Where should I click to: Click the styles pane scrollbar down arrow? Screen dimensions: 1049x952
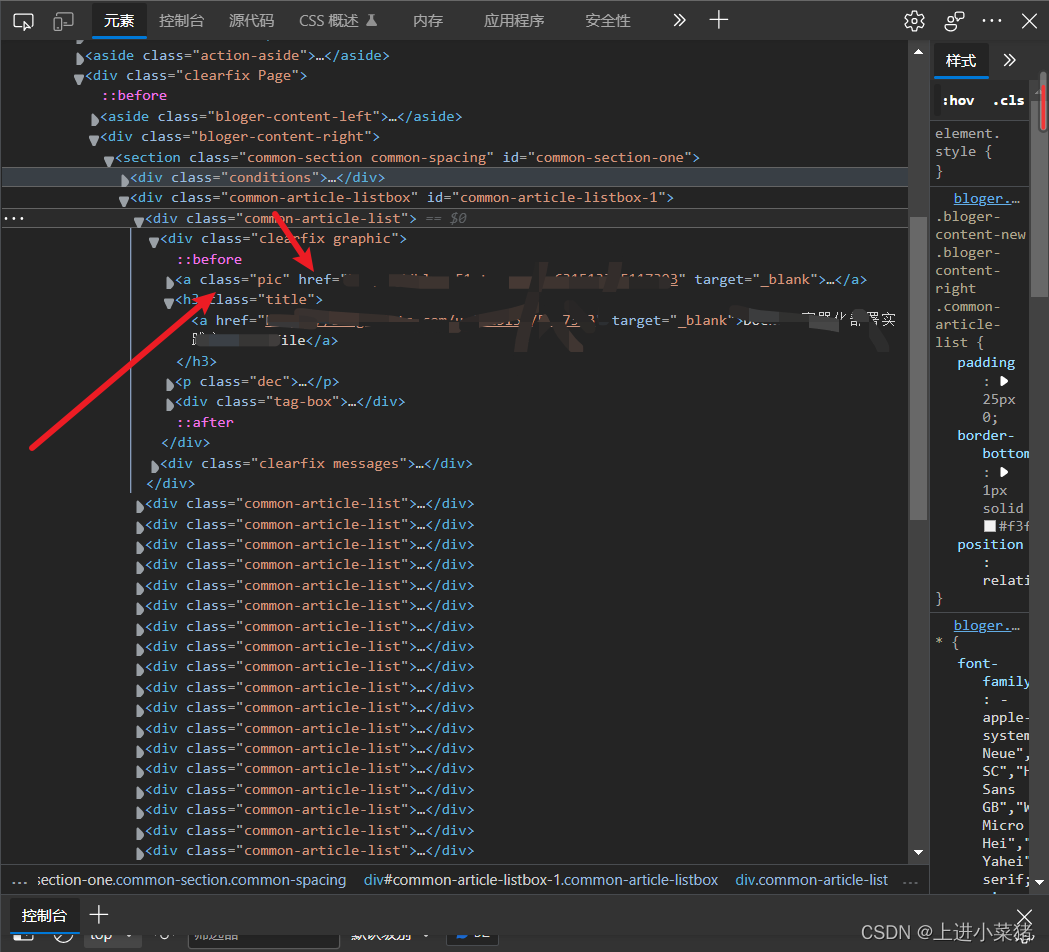click(1040, 882)
